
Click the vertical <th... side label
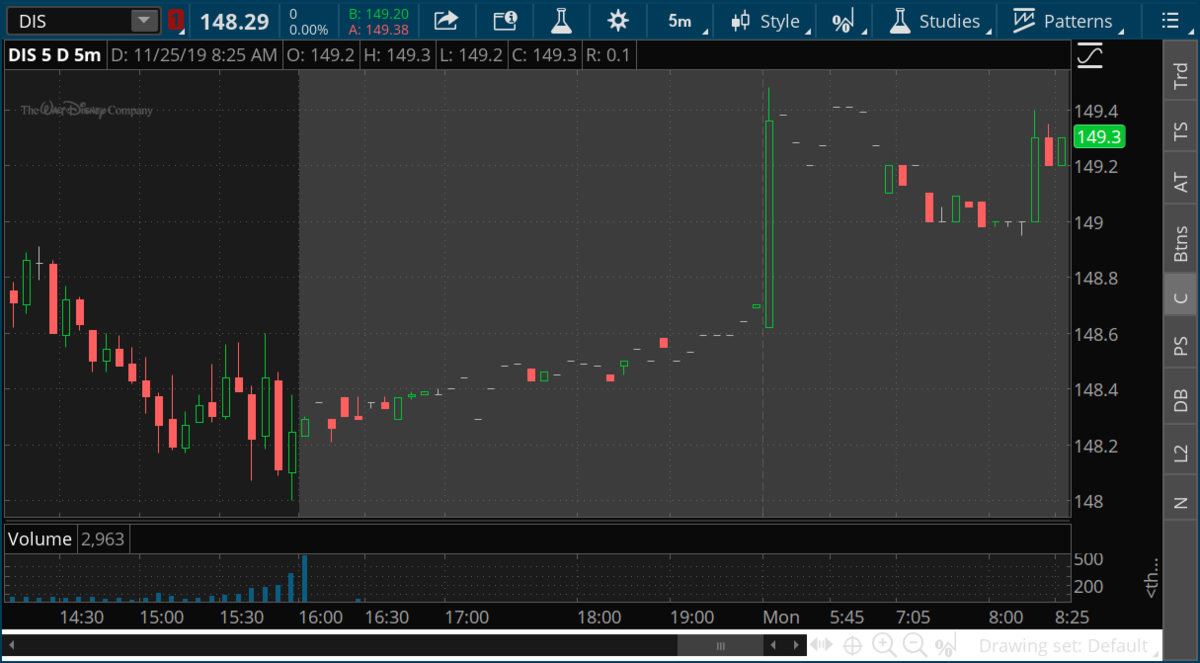(1152, 577)
